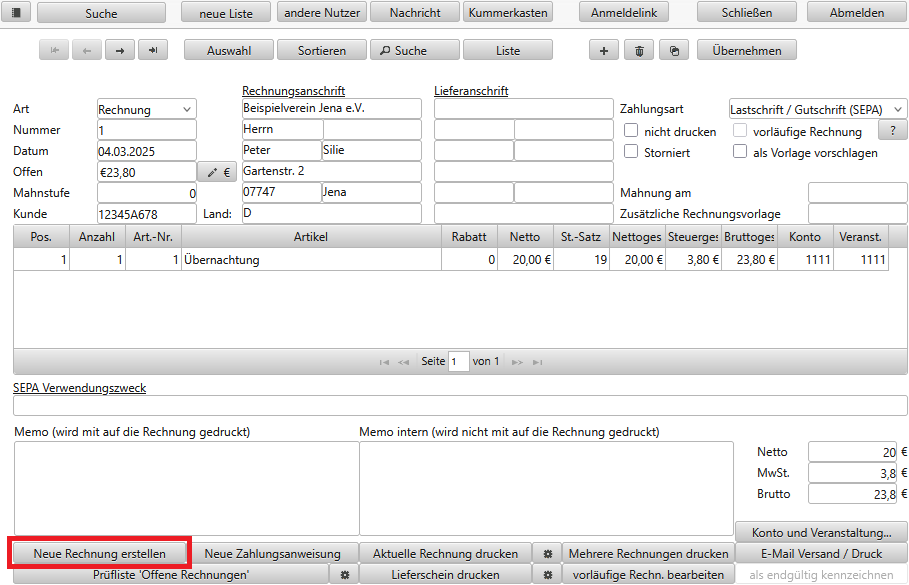This screenshot has width=909, height=585.
Task: Click 'Neue Rechnung erstellen' button
Action: [99, 553]
